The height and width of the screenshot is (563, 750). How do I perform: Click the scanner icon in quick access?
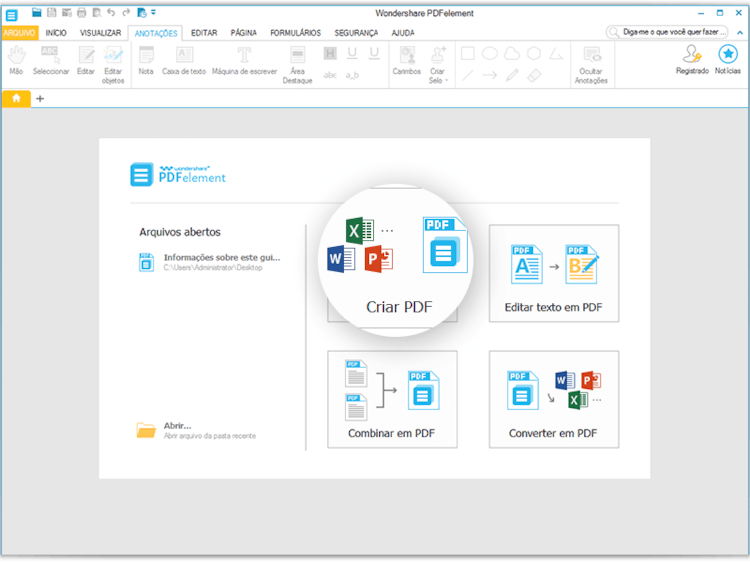(x=66, y=12)
